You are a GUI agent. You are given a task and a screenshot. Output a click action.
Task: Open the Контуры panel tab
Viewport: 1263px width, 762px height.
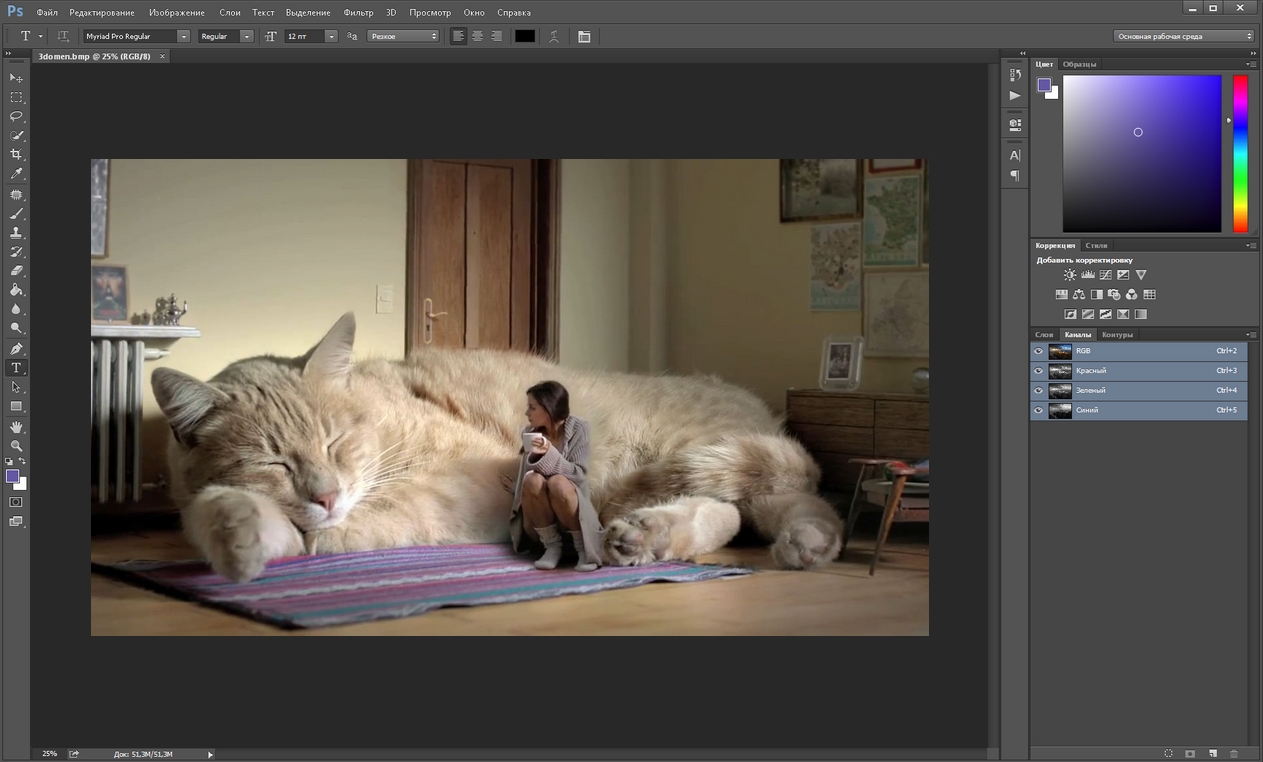(1117, 335)
